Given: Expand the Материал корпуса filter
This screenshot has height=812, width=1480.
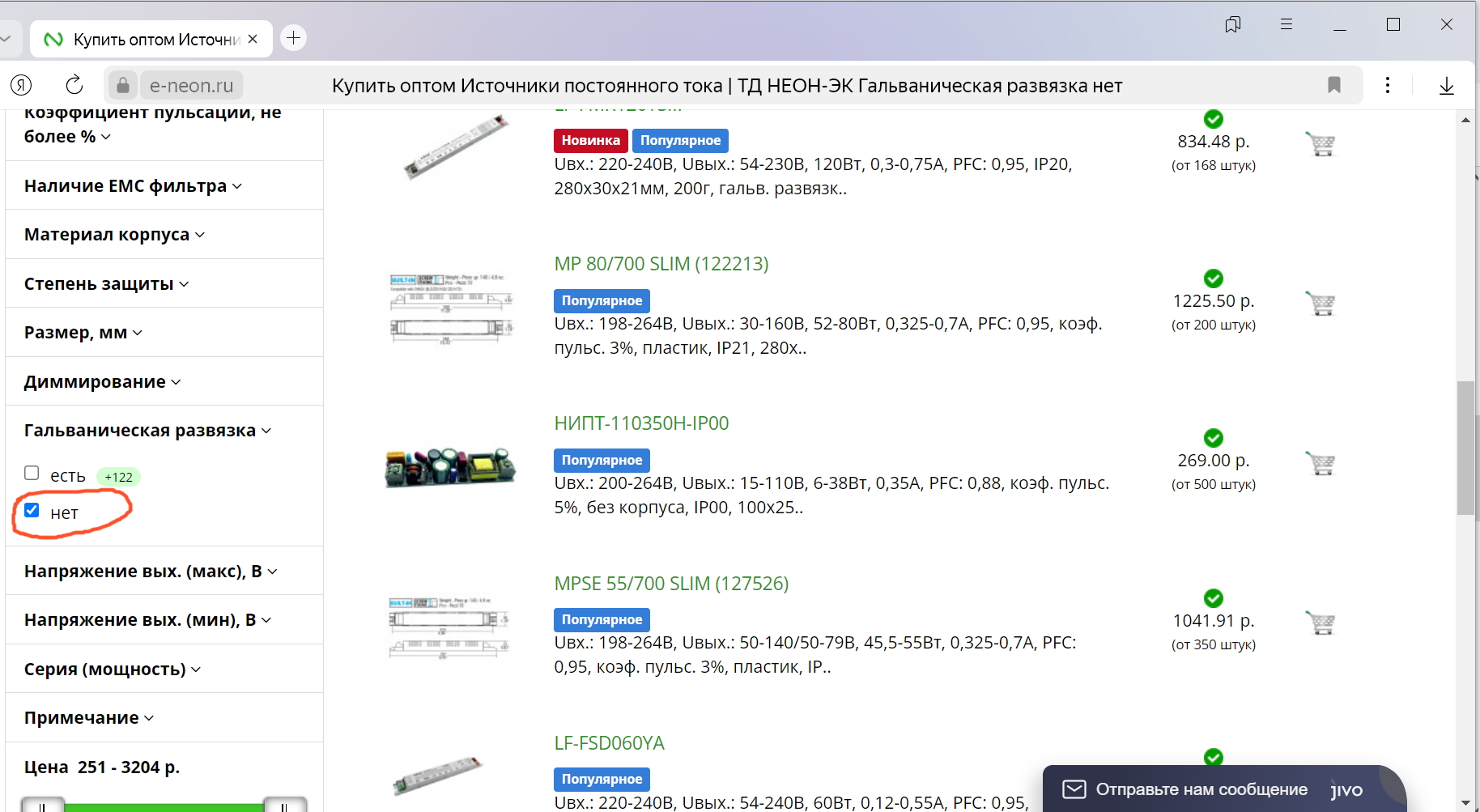Looking at the screenshot, I should click(x=114, y=234).
